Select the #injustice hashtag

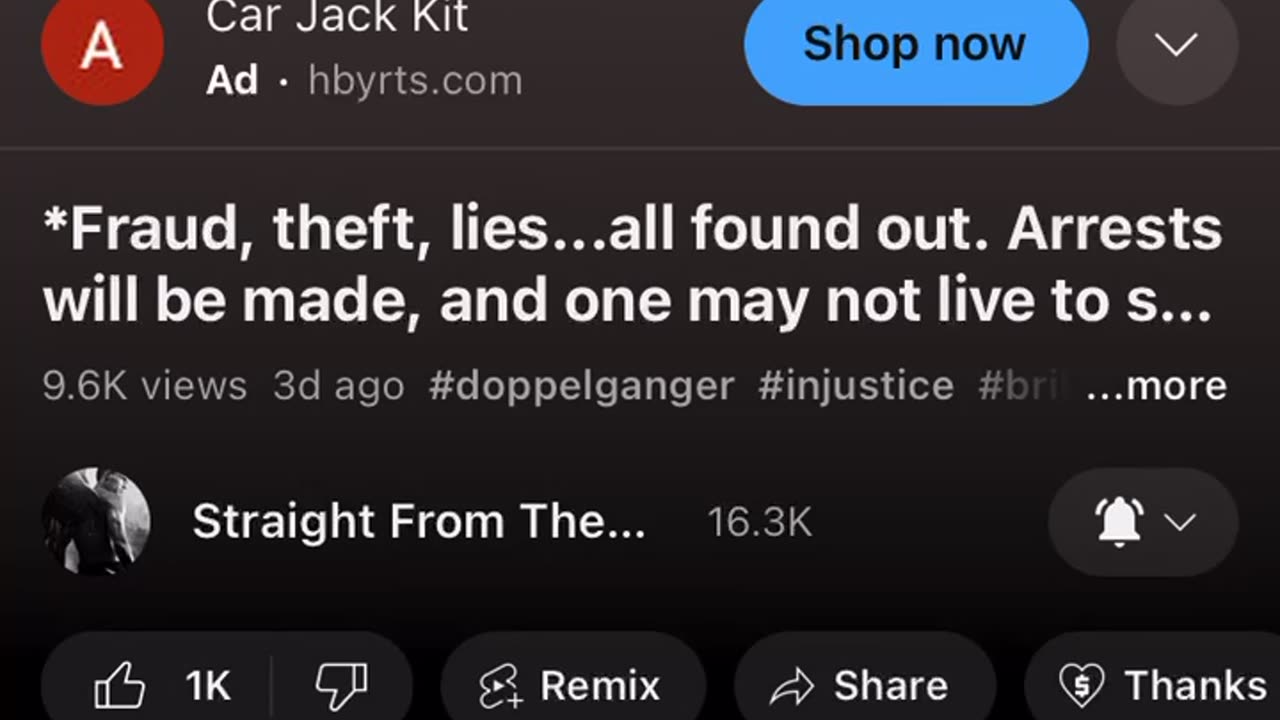(x=856, y=386)
